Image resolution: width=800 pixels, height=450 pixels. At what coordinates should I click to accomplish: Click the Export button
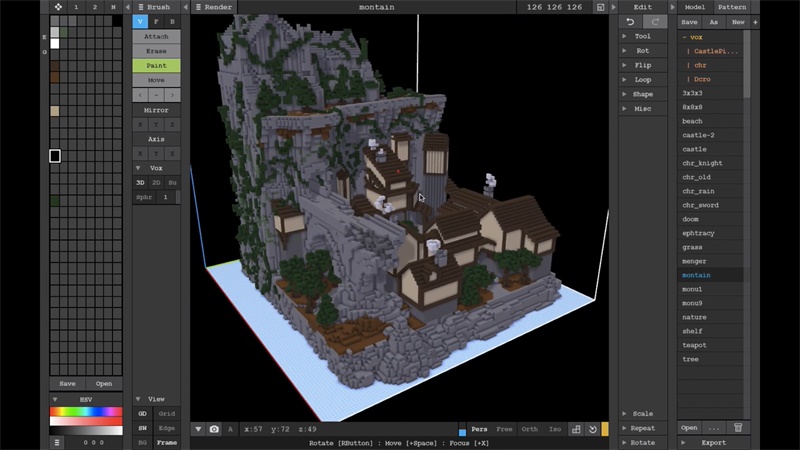point(713,442)
